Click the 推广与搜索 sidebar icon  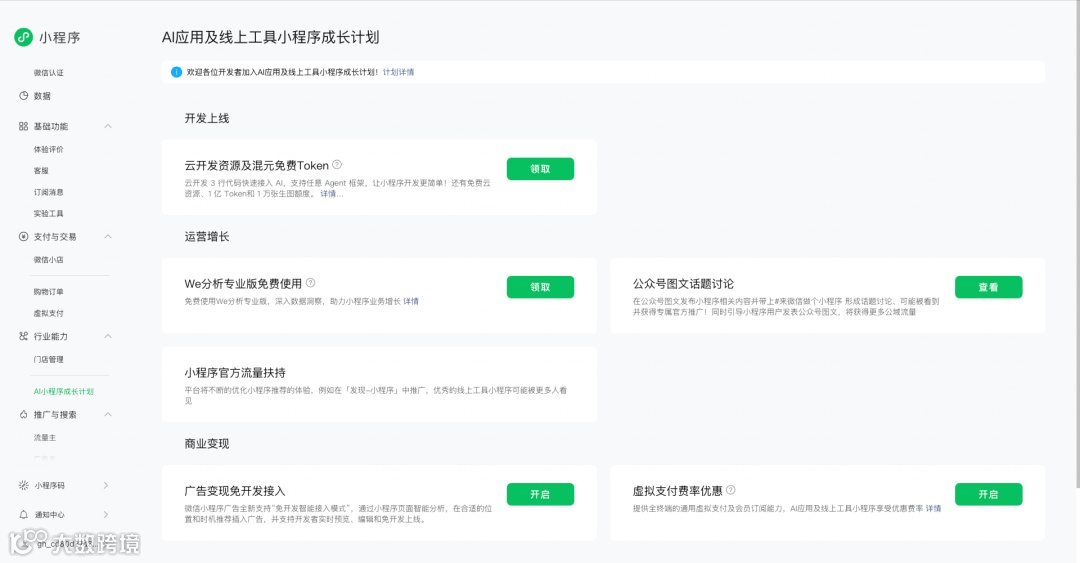pos(23,414)
